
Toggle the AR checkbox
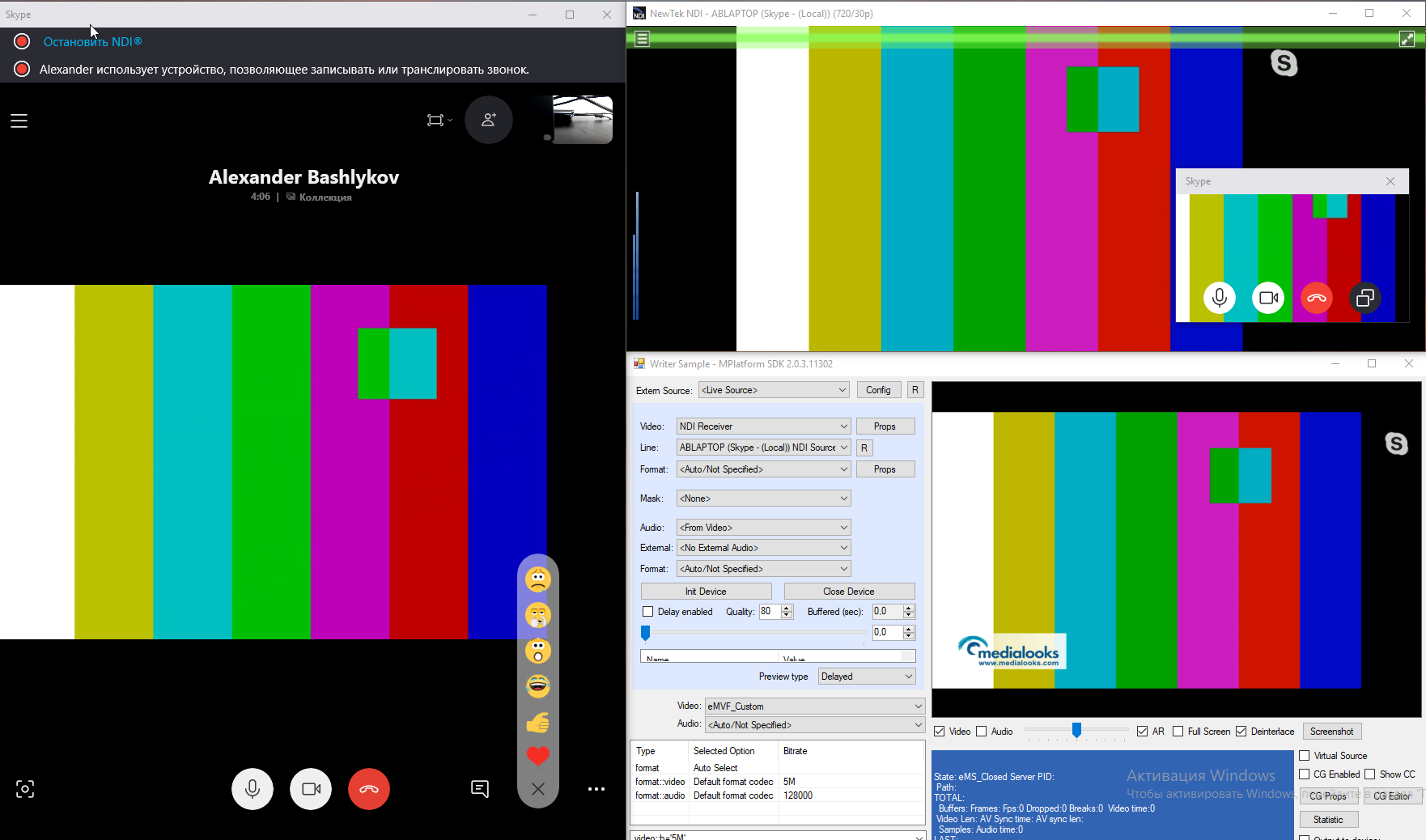click(x=1142, y=732)
